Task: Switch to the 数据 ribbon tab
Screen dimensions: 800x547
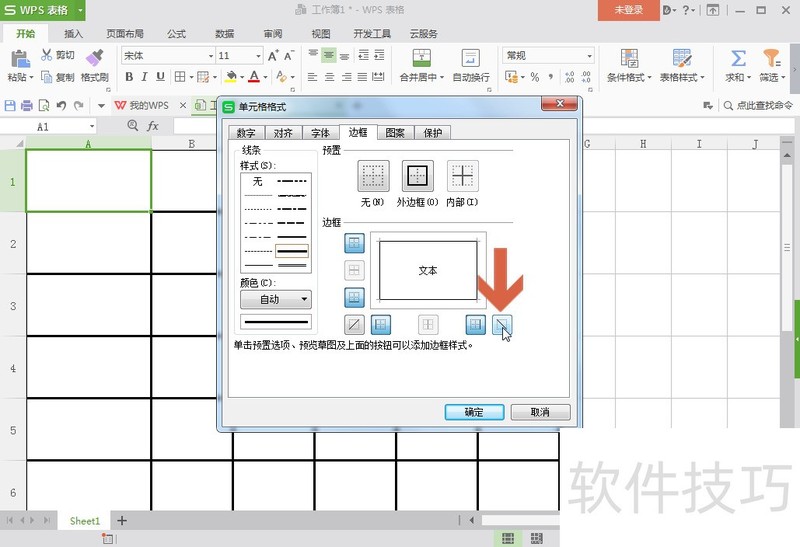Action: coord(224,34)
